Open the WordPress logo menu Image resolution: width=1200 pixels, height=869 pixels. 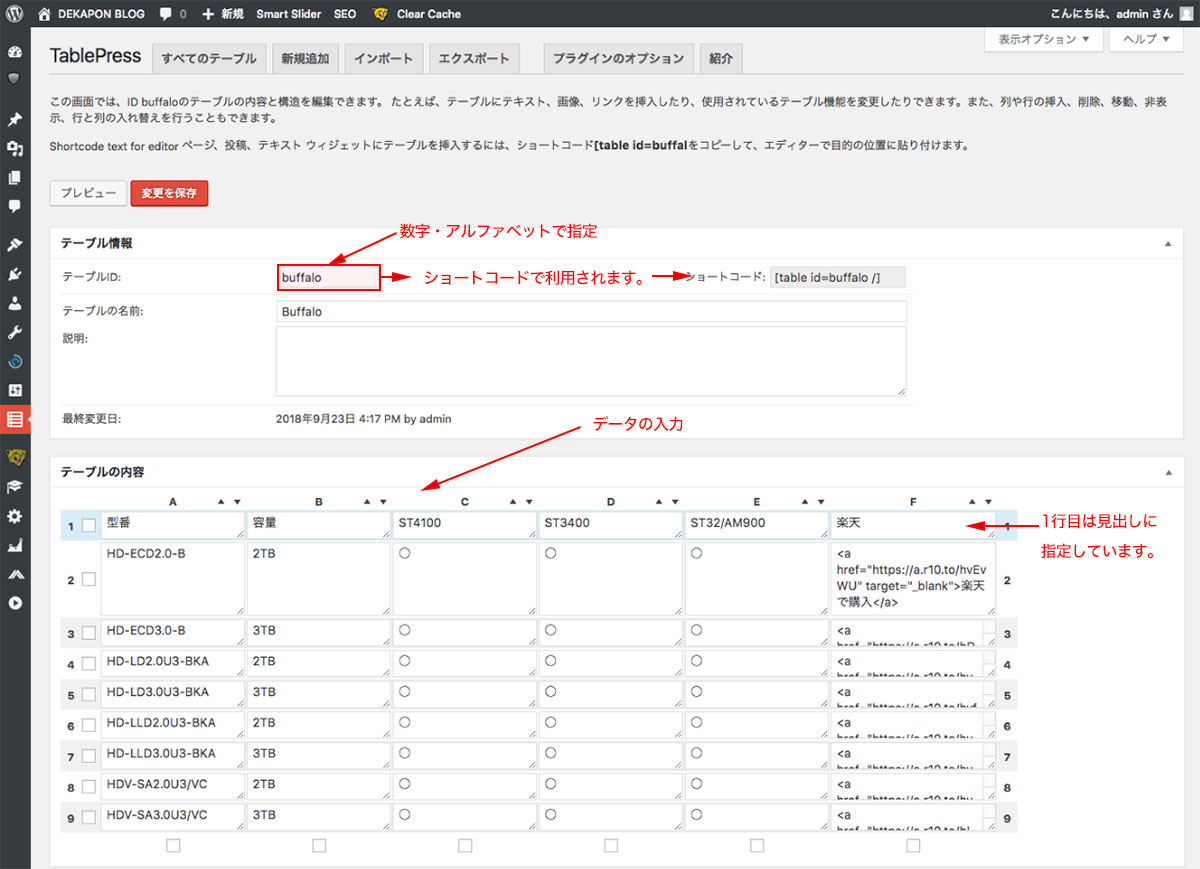[14, 14]
